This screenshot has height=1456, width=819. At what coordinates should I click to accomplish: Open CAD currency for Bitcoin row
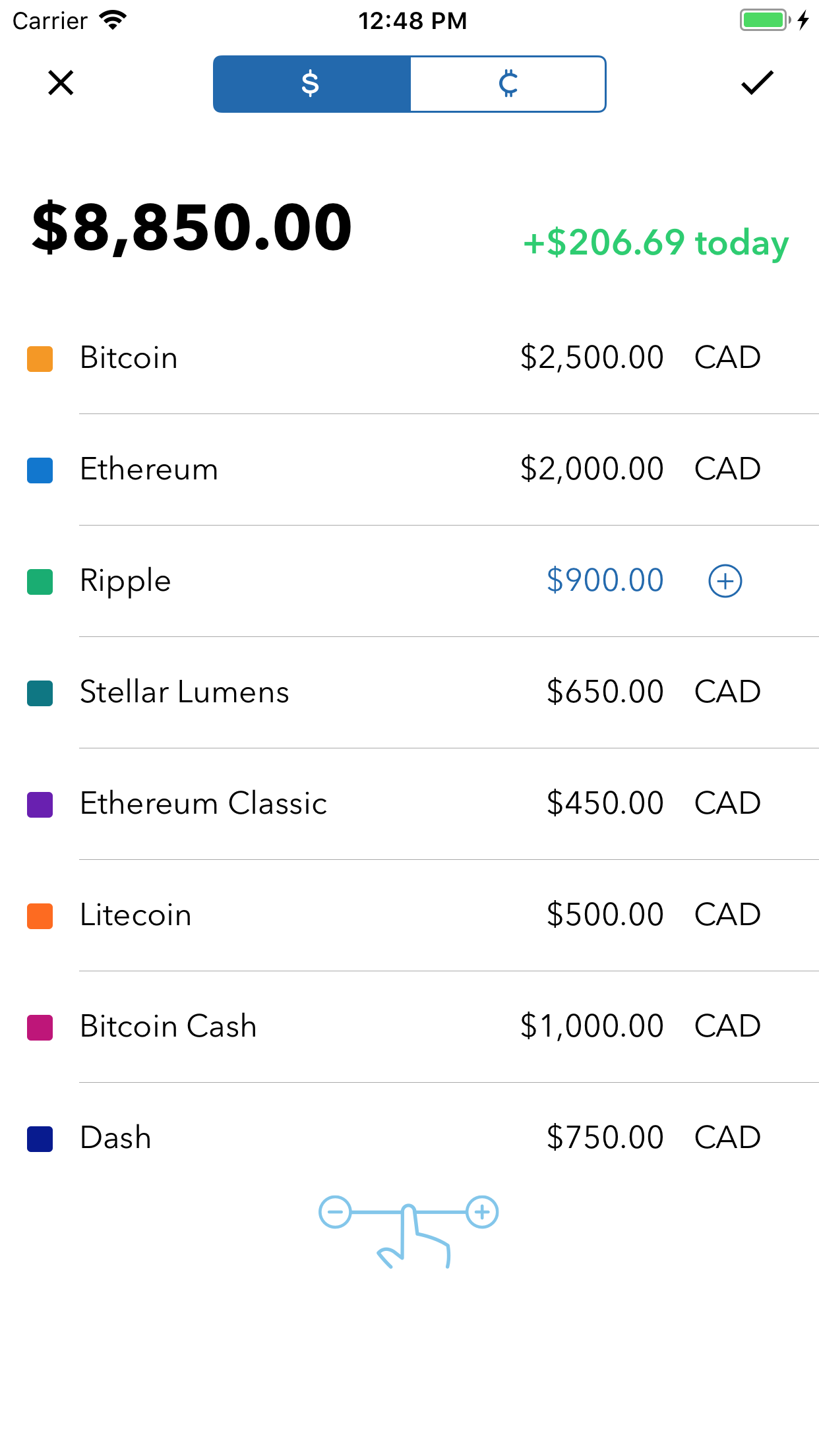[727, 358]
